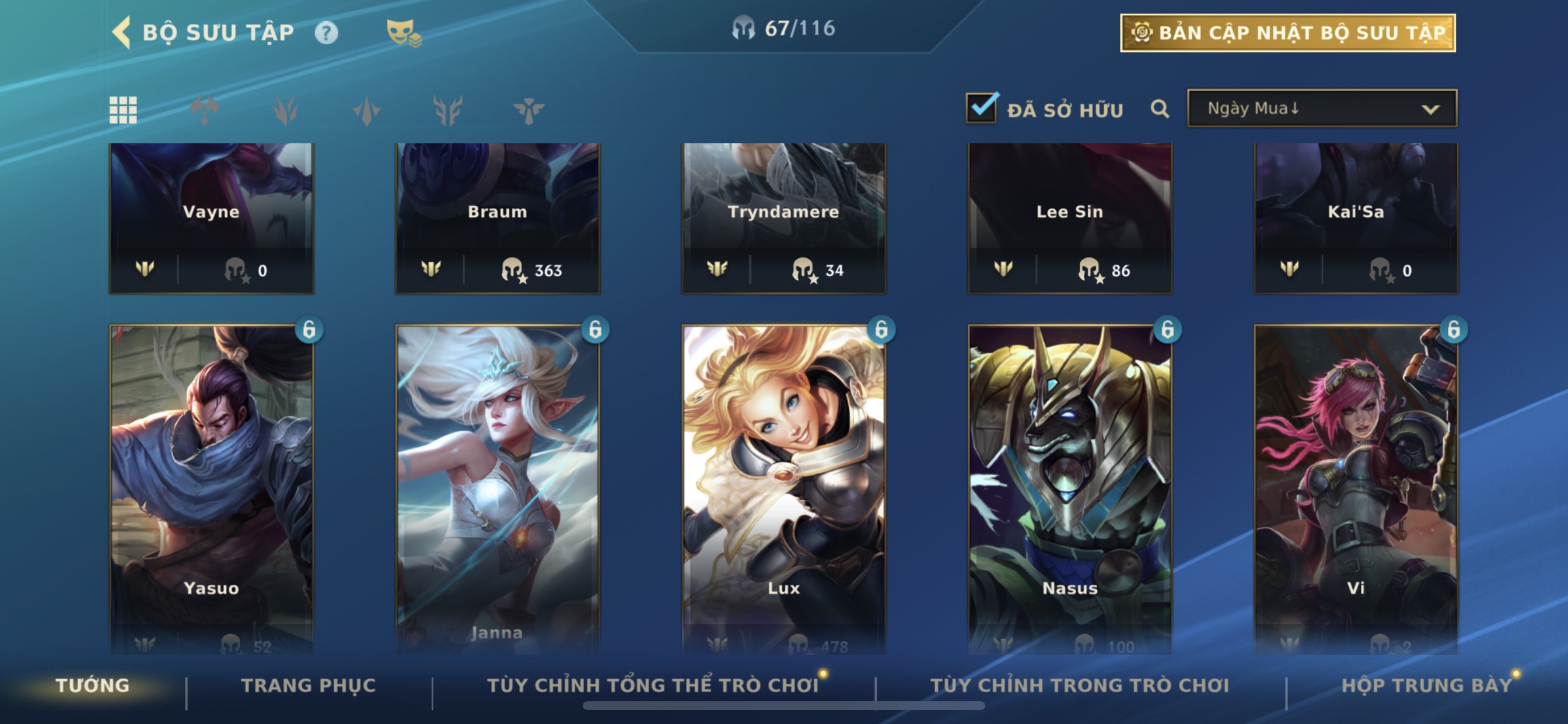This screenshot has width=1568, height=724.
Task: Click the horizontal scroll bar at bottom
Action: coord(783,706)
